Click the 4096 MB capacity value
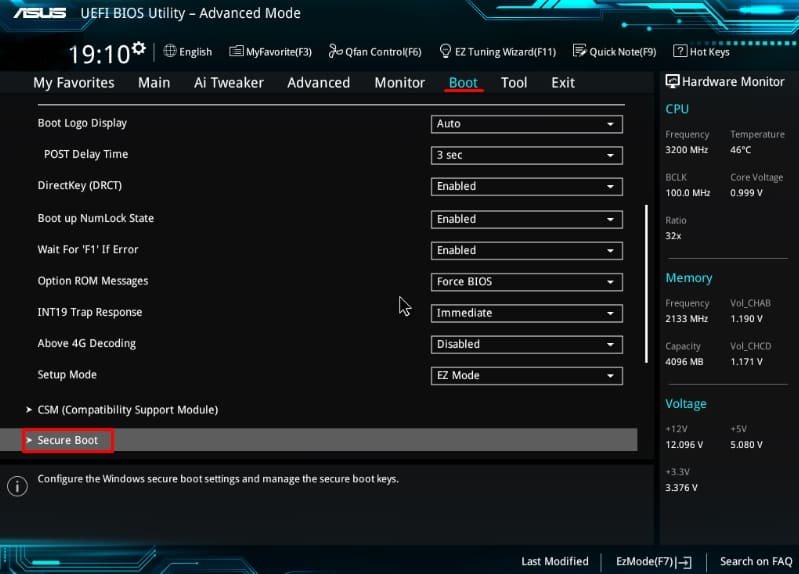 click(x=684, y=361)
